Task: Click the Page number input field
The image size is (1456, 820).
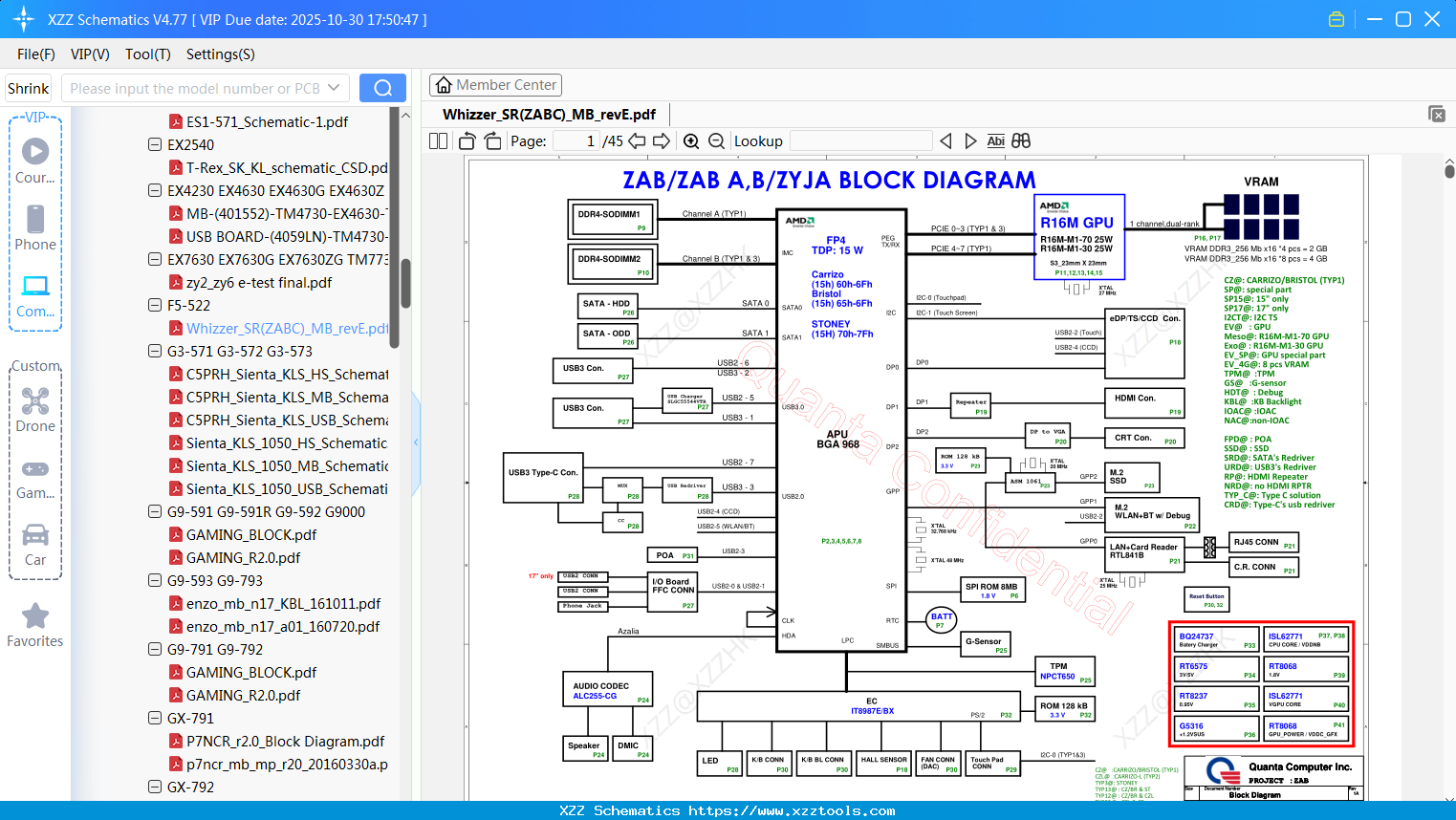Action: coord(576,141)
